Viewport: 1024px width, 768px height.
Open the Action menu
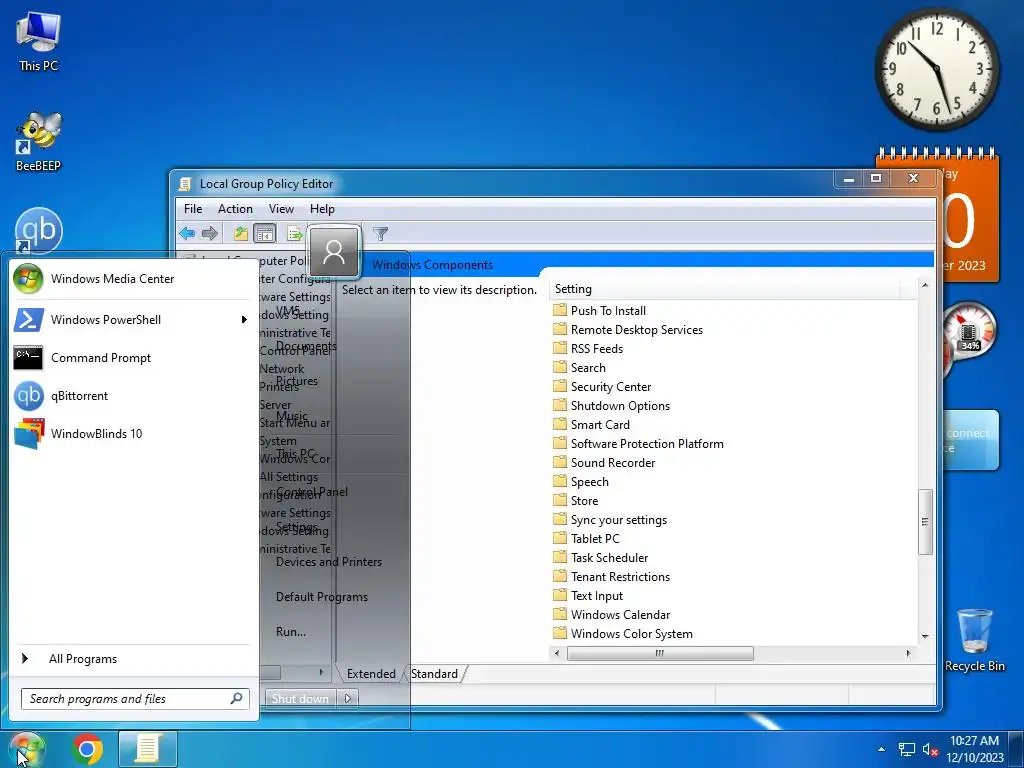[235, 209]
